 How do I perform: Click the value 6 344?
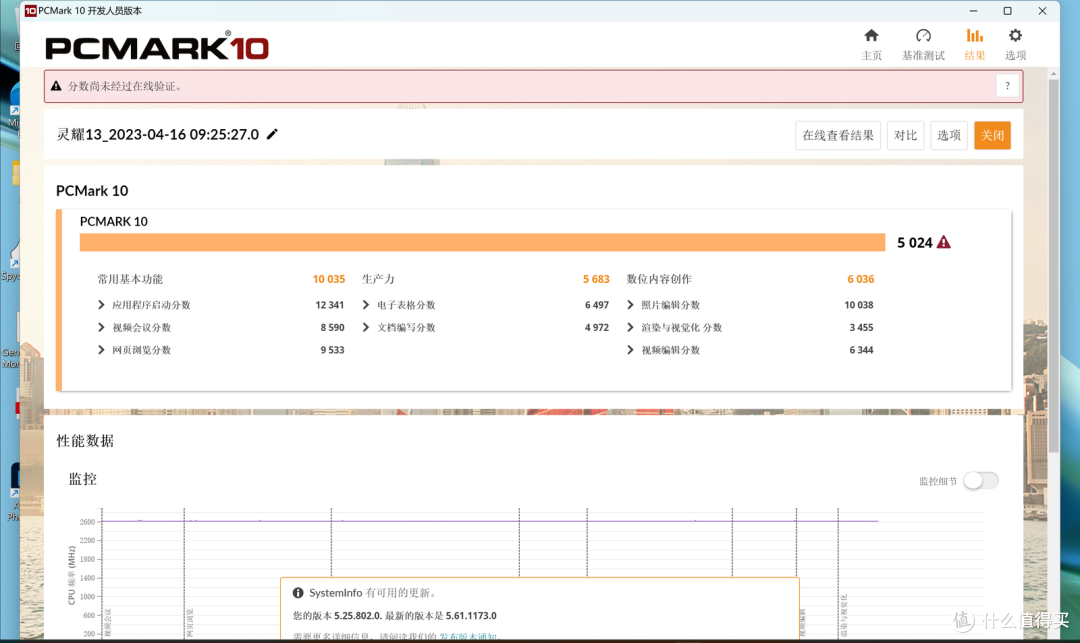pyautogui.click(x=861, y=350)
